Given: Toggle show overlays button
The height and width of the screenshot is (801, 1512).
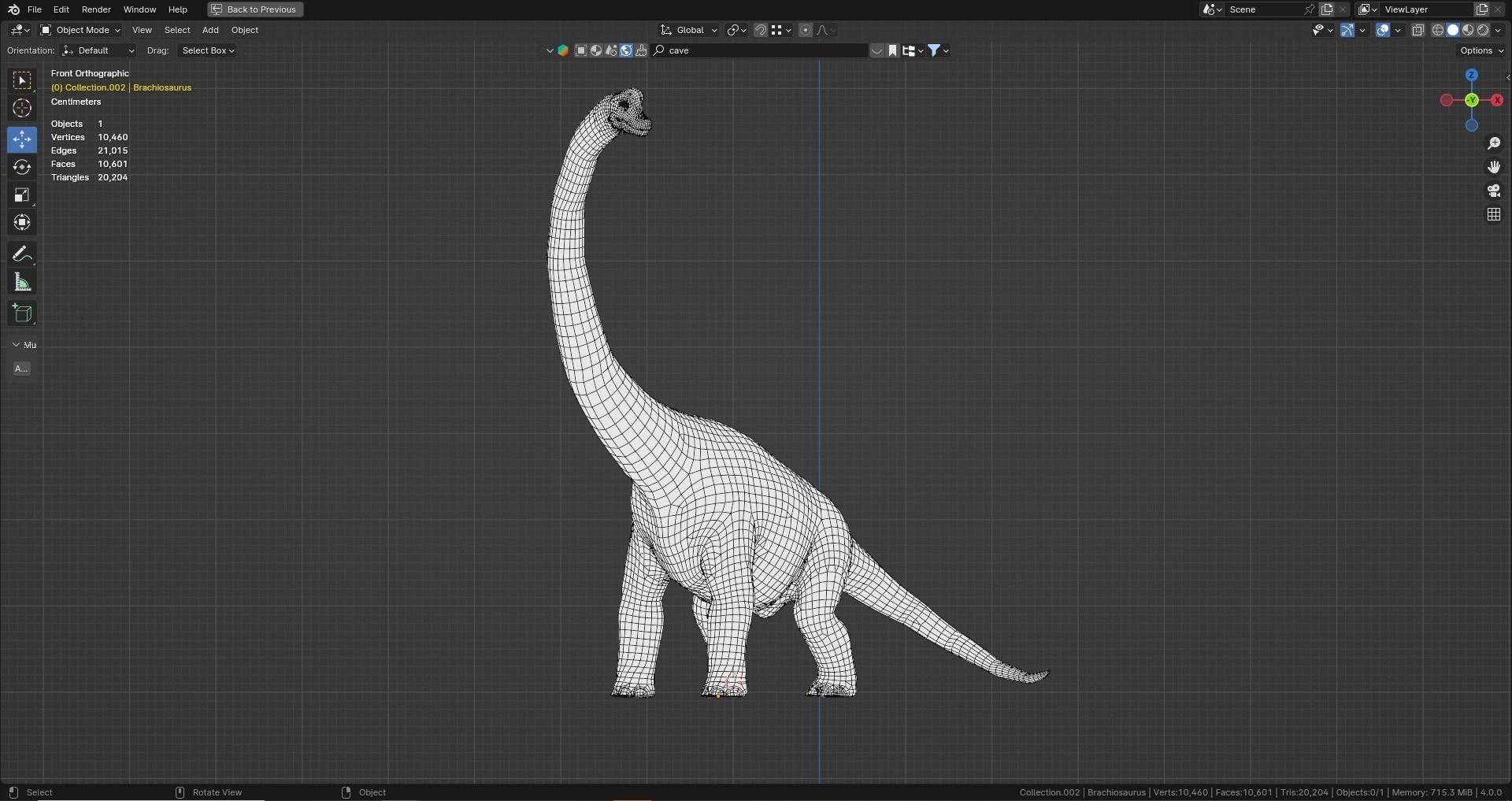Looking at the screenshot, I should tap(1383, 30).
